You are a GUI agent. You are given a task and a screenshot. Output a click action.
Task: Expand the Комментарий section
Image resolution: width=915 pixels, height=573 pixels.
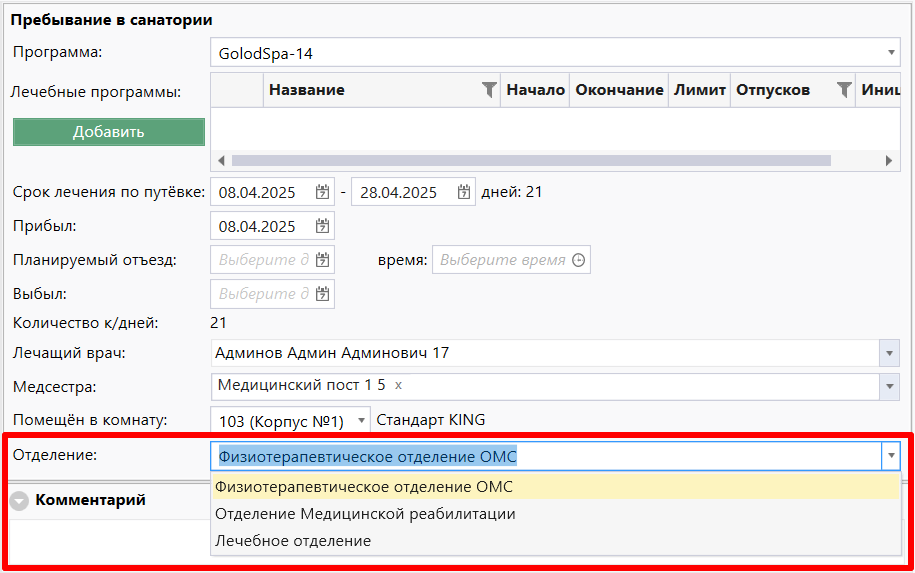click(x=19, y=501)
